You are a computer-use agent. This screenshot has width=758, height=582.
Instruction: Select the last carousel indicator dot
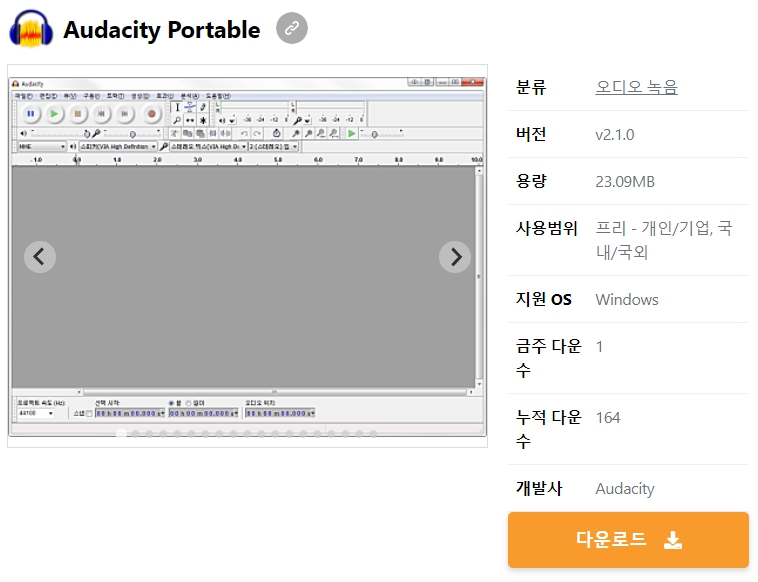click(x=373, y=434)
